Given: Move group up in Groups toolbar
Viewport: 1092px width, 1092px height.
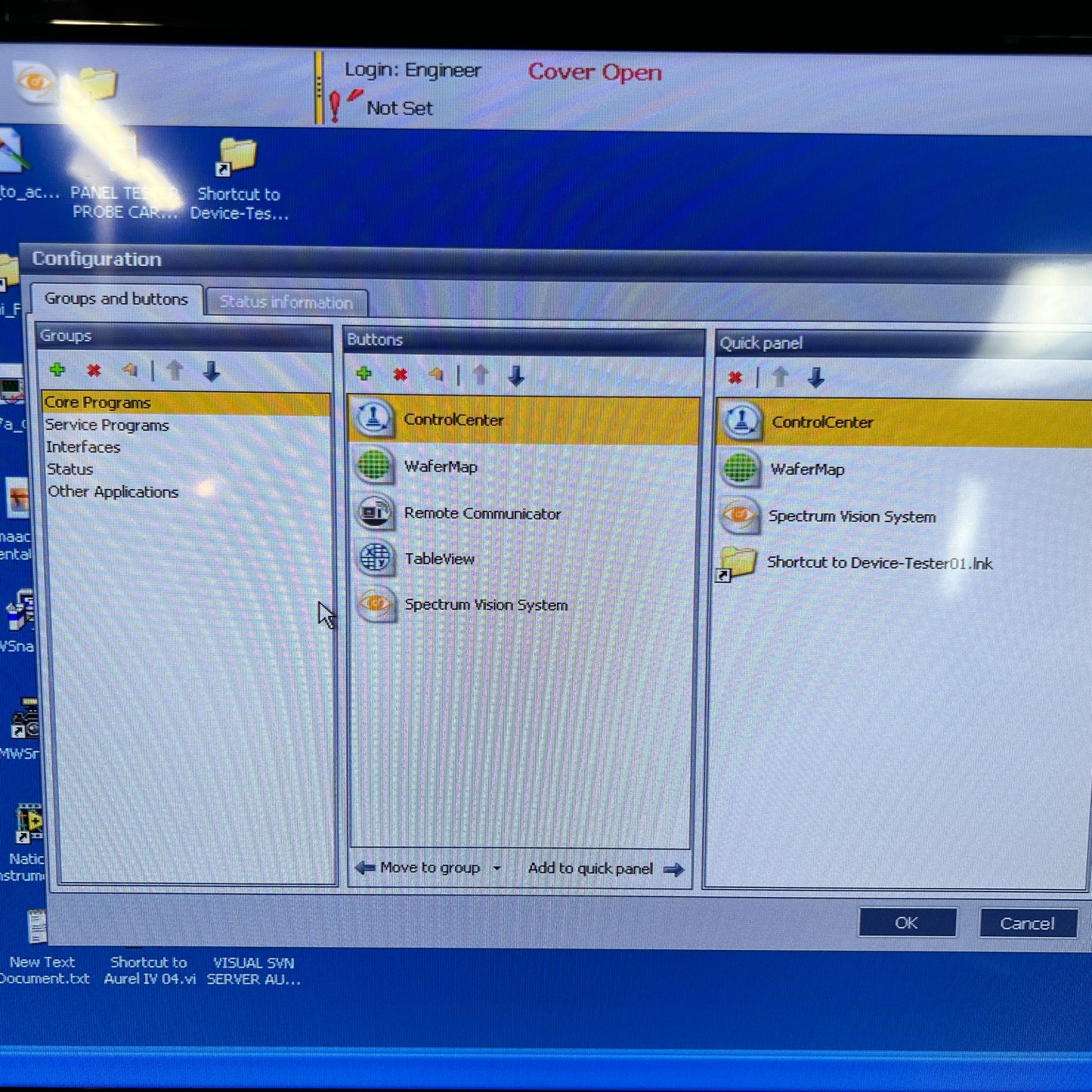Looking at the screenshot, I should pyautogui.click(x=175, y=371).
